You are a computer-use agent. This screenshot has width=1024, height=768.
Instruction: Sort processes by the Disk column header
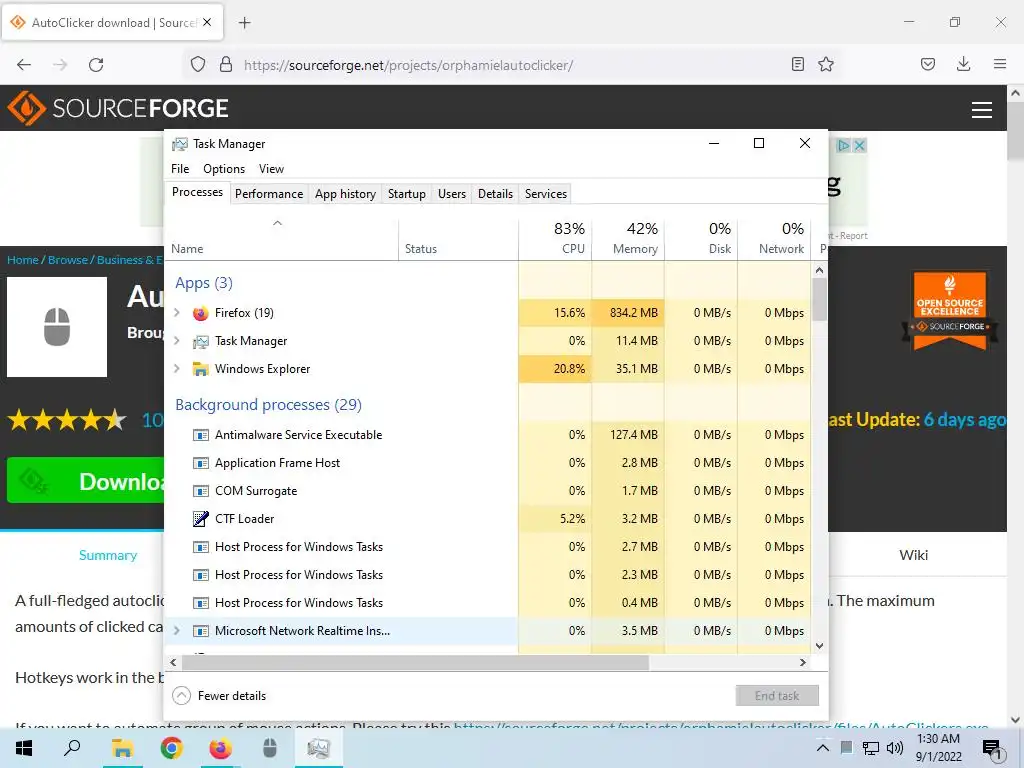click(x=701, y=239)
